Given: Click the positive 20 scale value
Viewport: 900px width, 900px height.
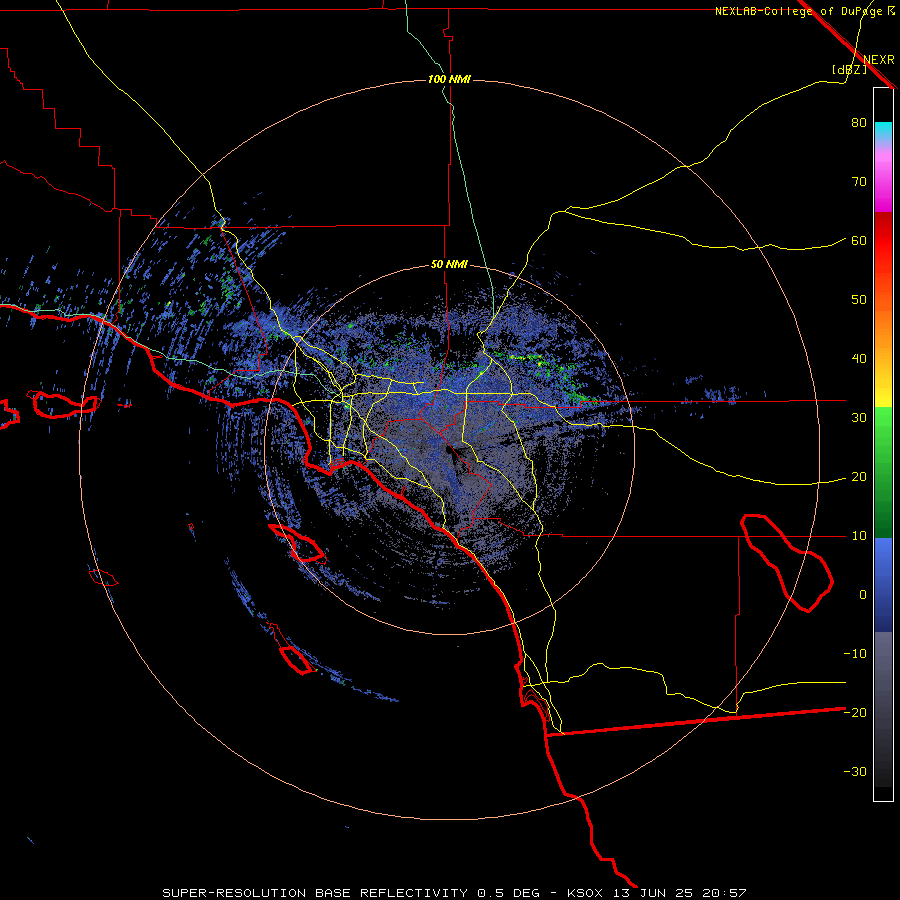Looking at the screenshot, I should 859,477.
